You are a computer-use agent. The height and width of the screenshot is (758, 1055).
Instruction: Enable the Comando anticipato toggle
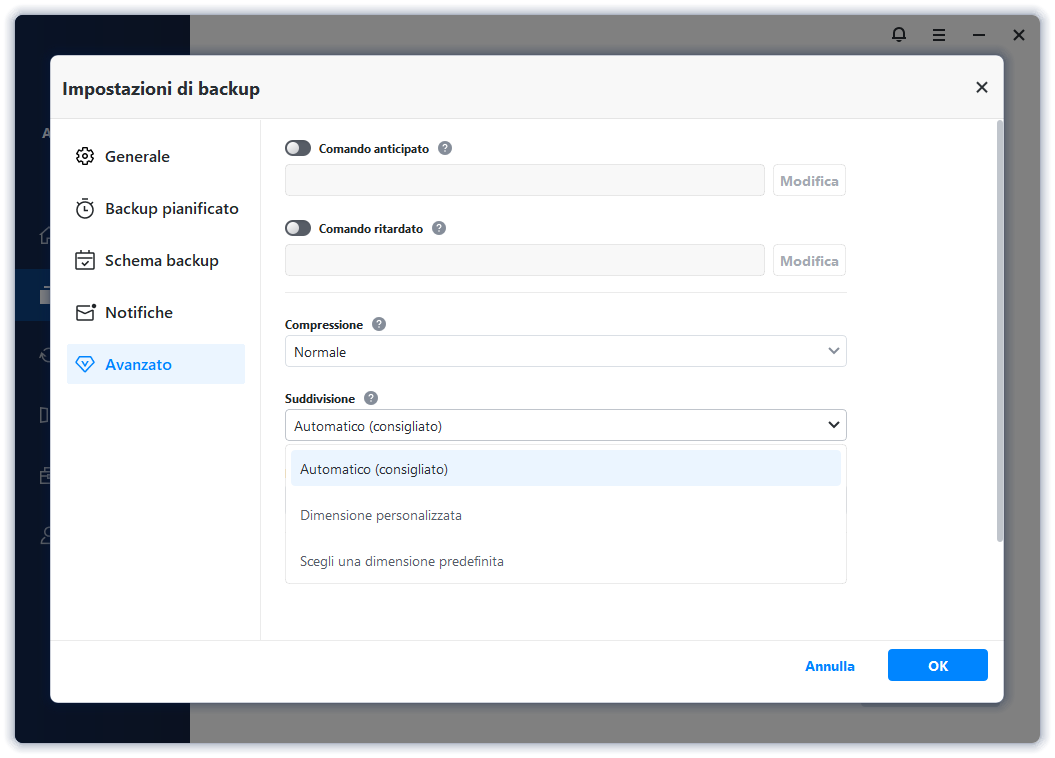point(298,148)
